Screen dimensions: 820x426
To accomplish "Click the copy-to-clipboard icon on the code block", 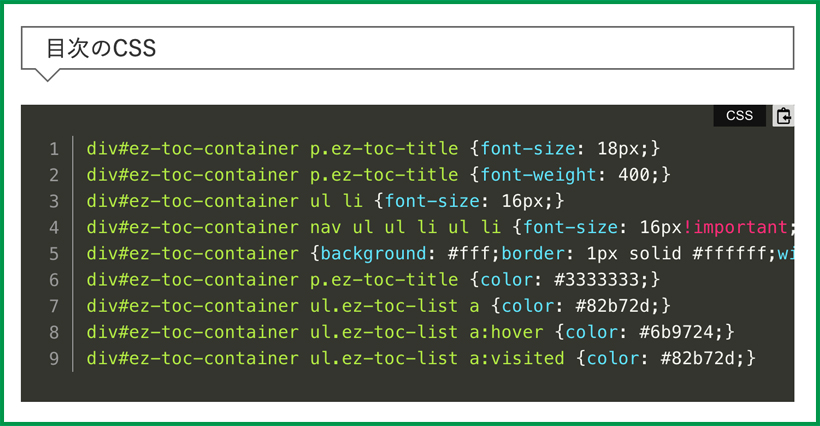I will click(784, 116).
